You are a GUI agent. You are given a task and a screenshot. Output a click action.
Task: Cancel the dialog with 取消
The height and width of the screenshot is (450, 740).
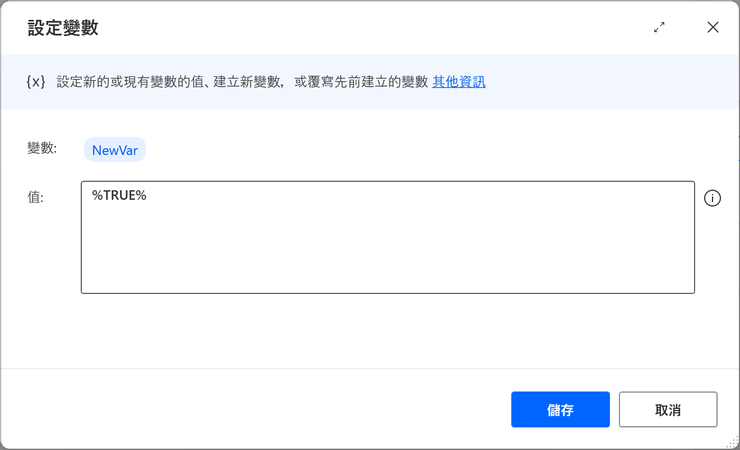pyautogui.click(x=668, y=409)
